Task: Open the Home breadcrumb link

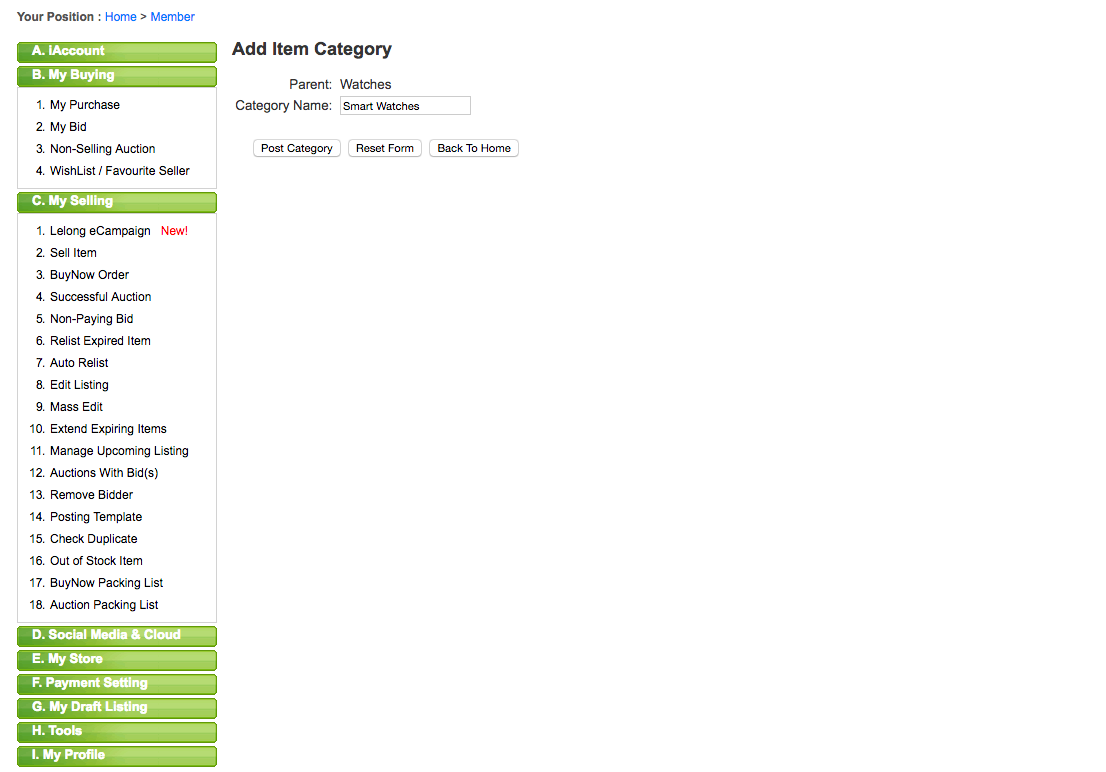Action: pos(121,17)
